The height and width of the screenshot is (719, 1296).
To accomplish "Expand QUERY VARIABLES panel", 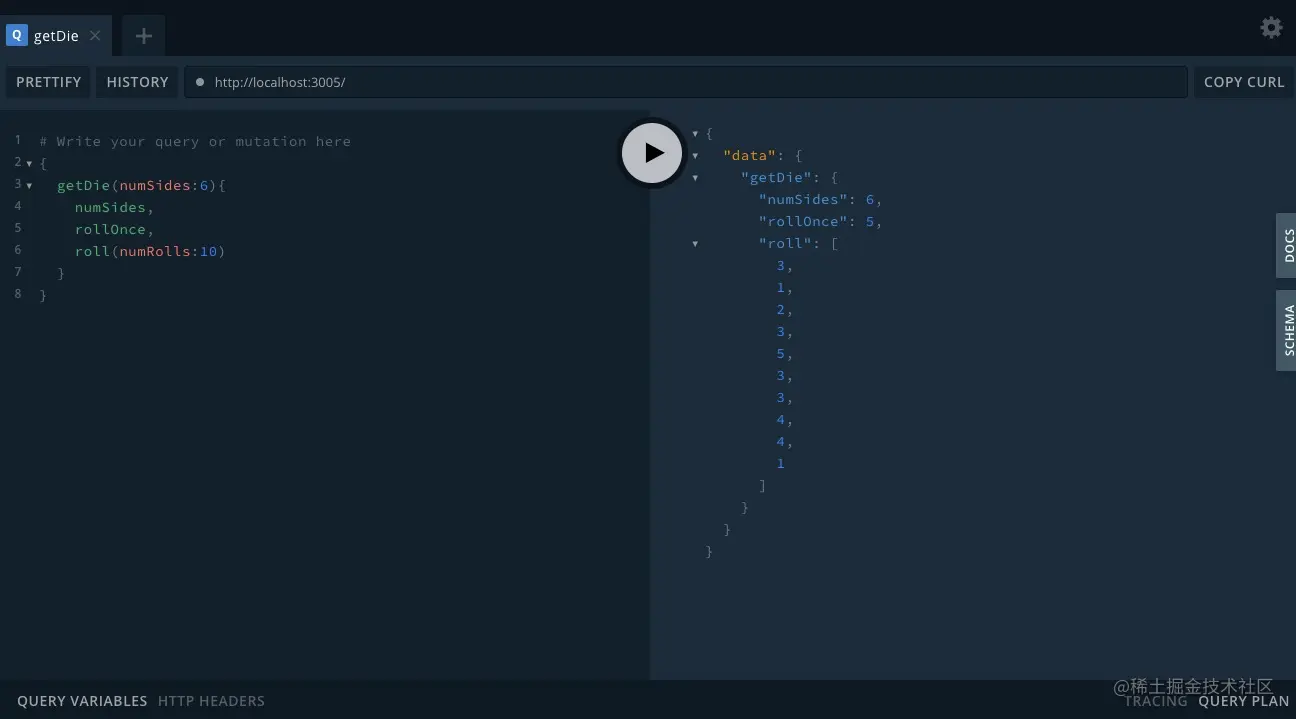I will (x=82, y=701).
